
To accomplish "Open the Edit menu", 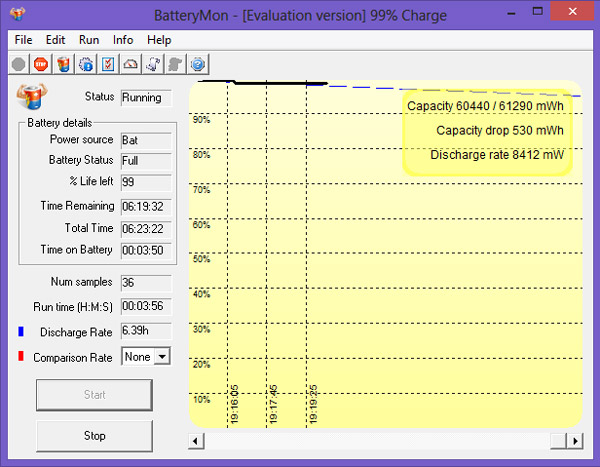I will tap(56, 39).
